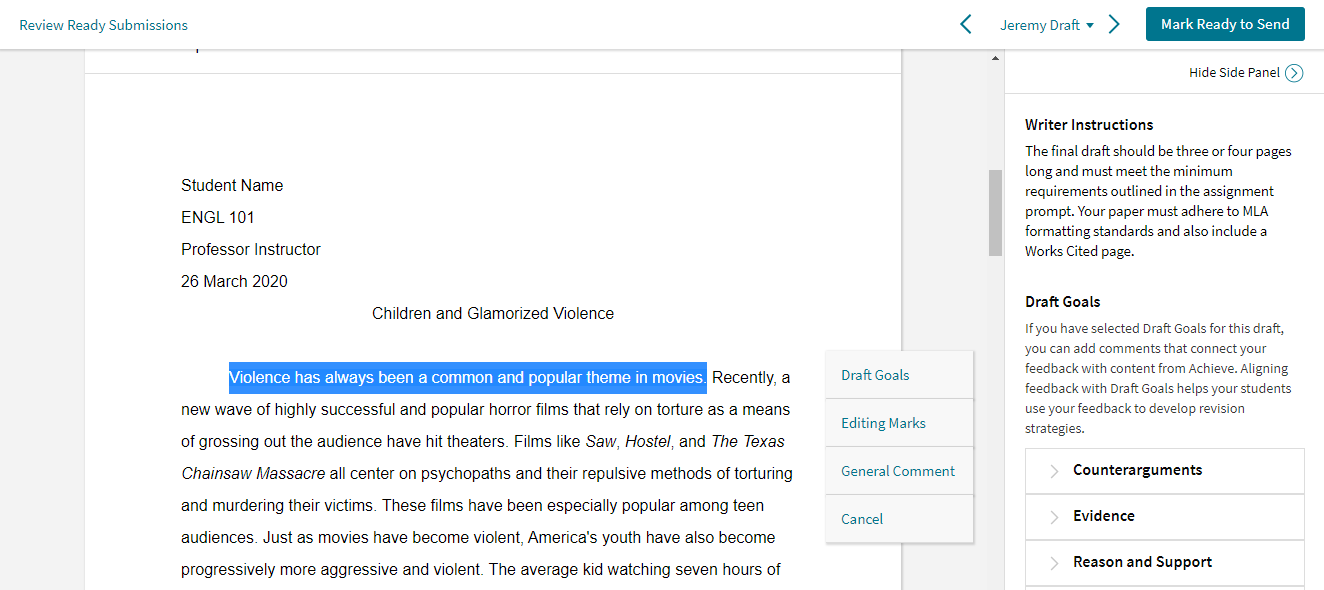Click the Hide Side Panel circled arrow
The width and height of the screenshot is (1324, 590).
click(x=1294, y=73)
